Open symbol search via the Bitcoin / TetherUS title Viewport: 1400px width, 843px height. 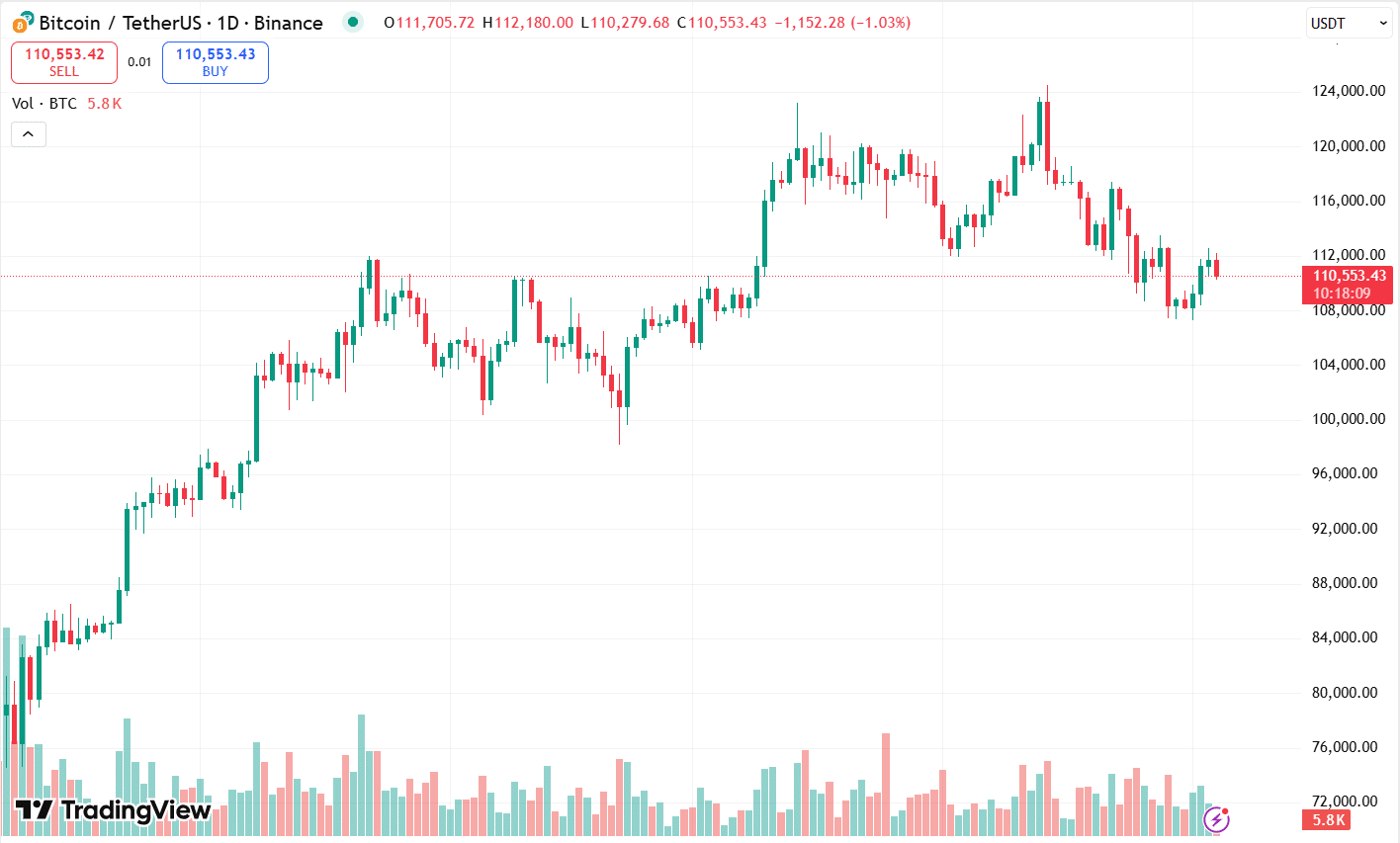[119, 22]
